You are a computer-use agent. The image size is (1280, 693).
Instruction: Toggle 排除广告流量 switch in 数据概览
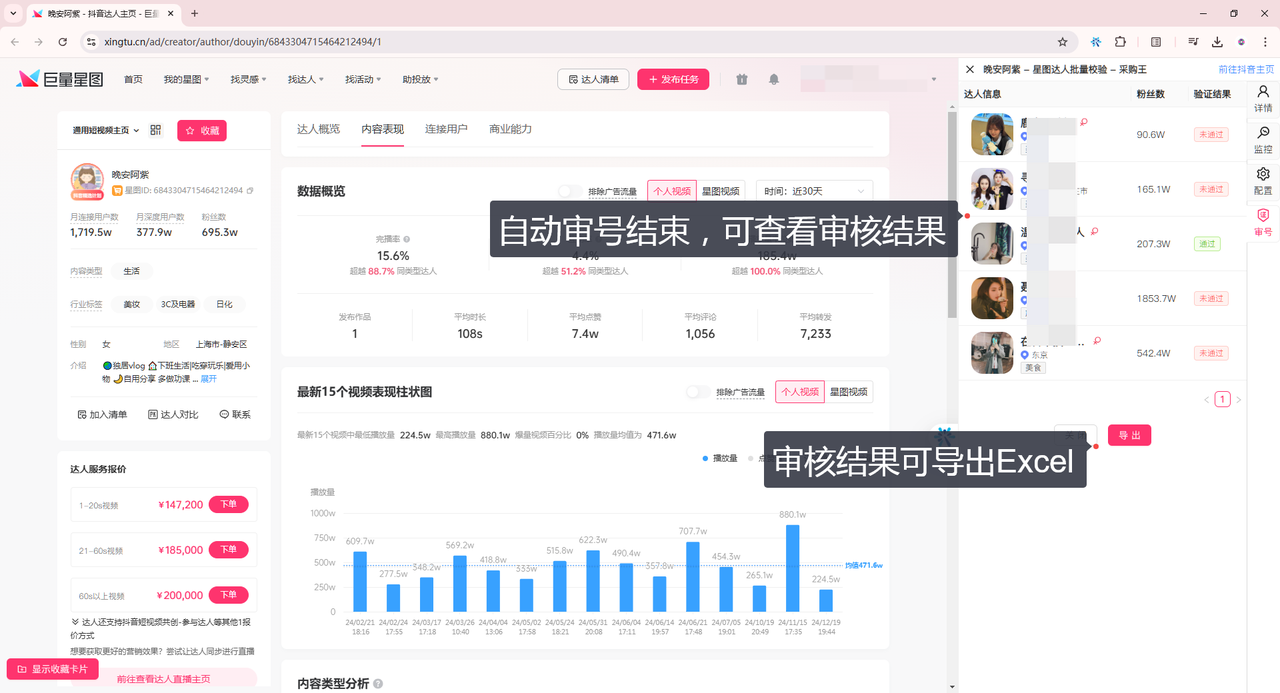point(570,191)
